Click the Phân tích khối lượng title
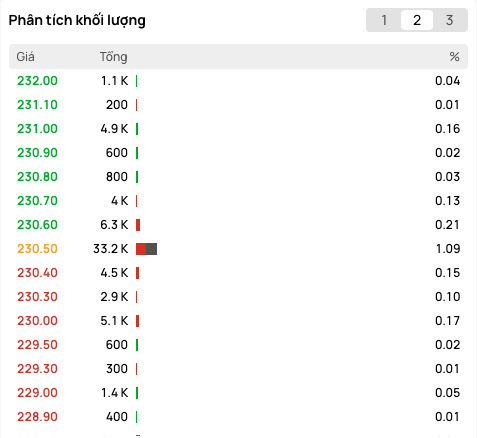Screen dimensions: 477x438 pos(77,21)
